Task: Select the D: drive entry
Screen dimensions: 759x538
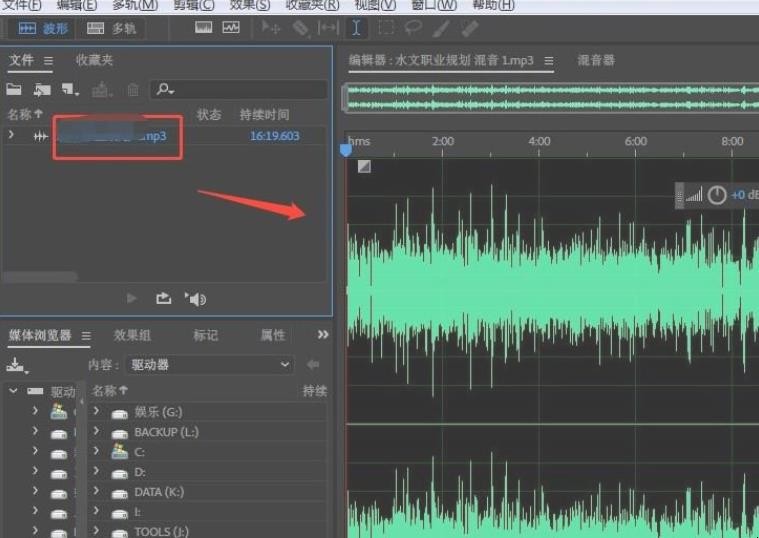Action: coord(139,472)
